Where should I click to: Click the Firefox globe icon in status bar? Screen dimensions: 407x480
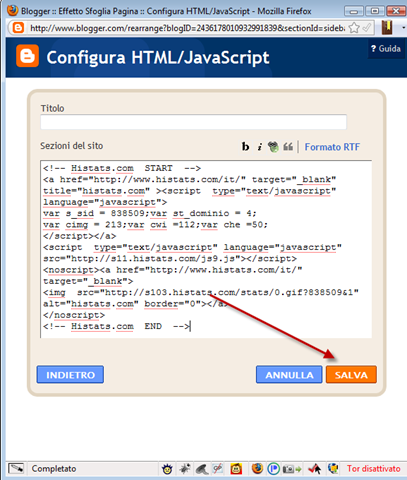tap(257, 468)
